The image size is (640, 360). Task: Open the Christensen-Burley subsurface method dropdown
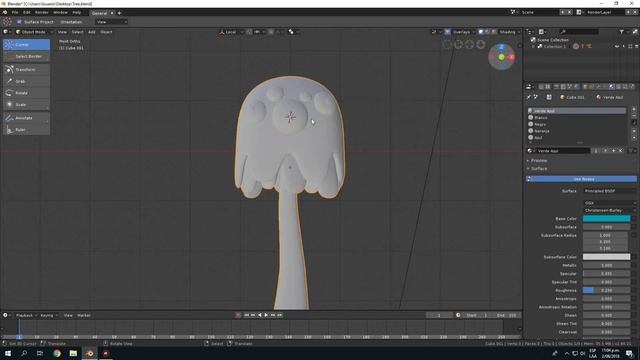coord(610,211)
